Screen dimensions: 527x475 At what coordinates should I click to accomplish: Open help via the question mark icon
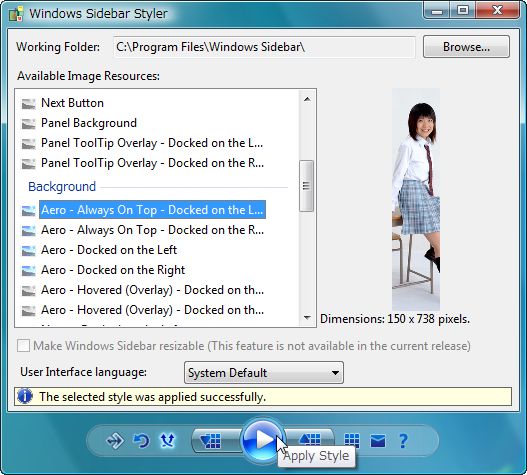403,440
